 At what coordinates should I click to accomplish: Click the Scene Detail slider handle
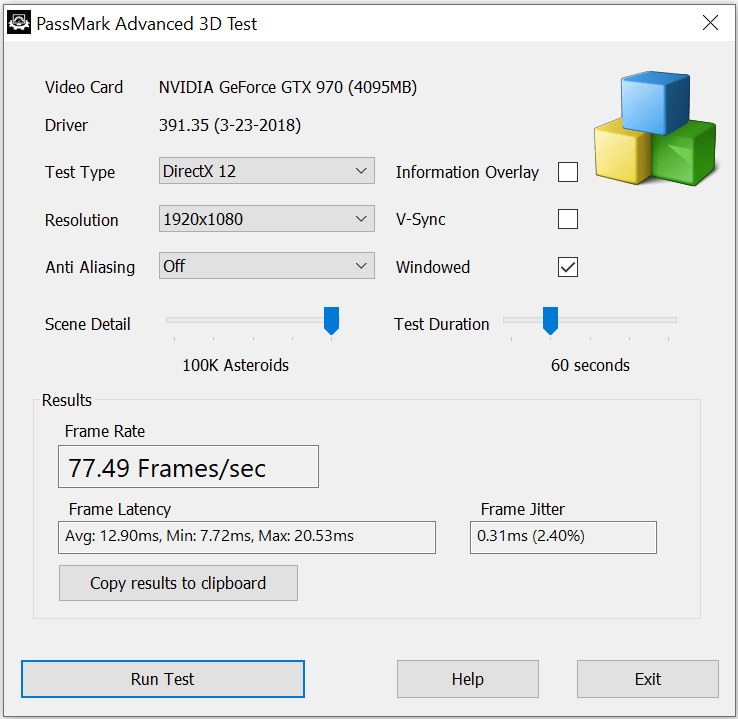pos(331,320)
